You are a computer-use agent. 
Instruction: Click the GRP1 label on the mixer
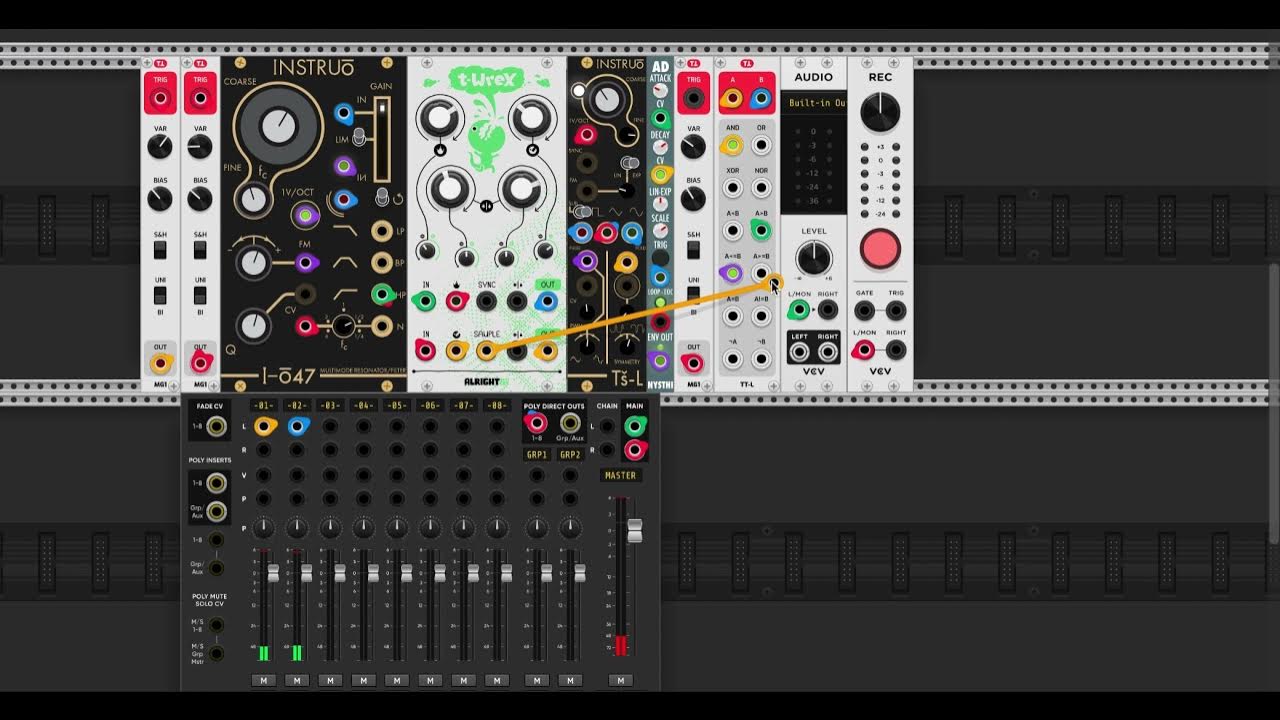537,454
